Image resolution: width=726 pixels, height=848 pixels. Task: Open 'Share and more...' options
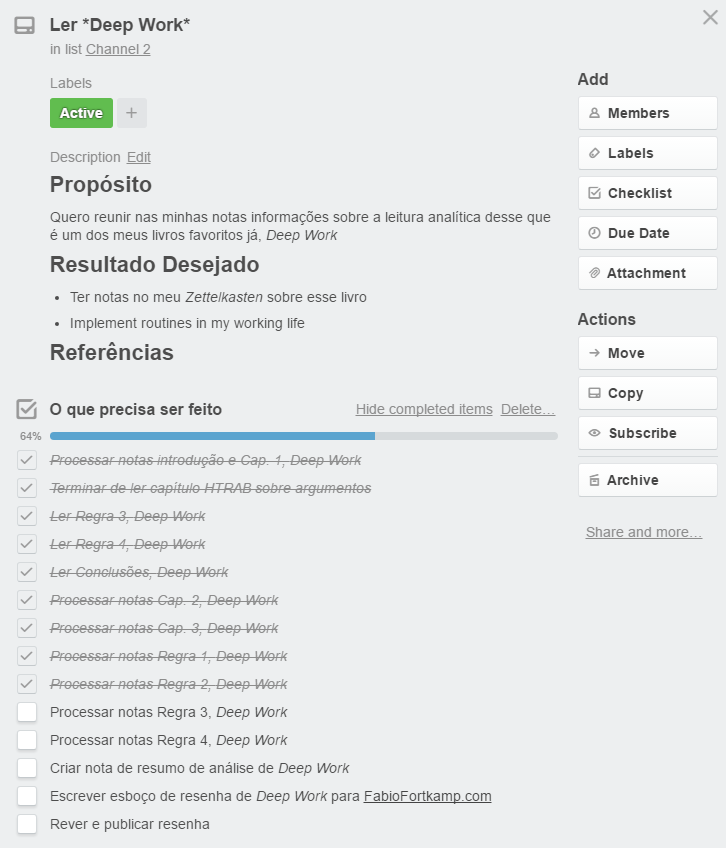642,532
